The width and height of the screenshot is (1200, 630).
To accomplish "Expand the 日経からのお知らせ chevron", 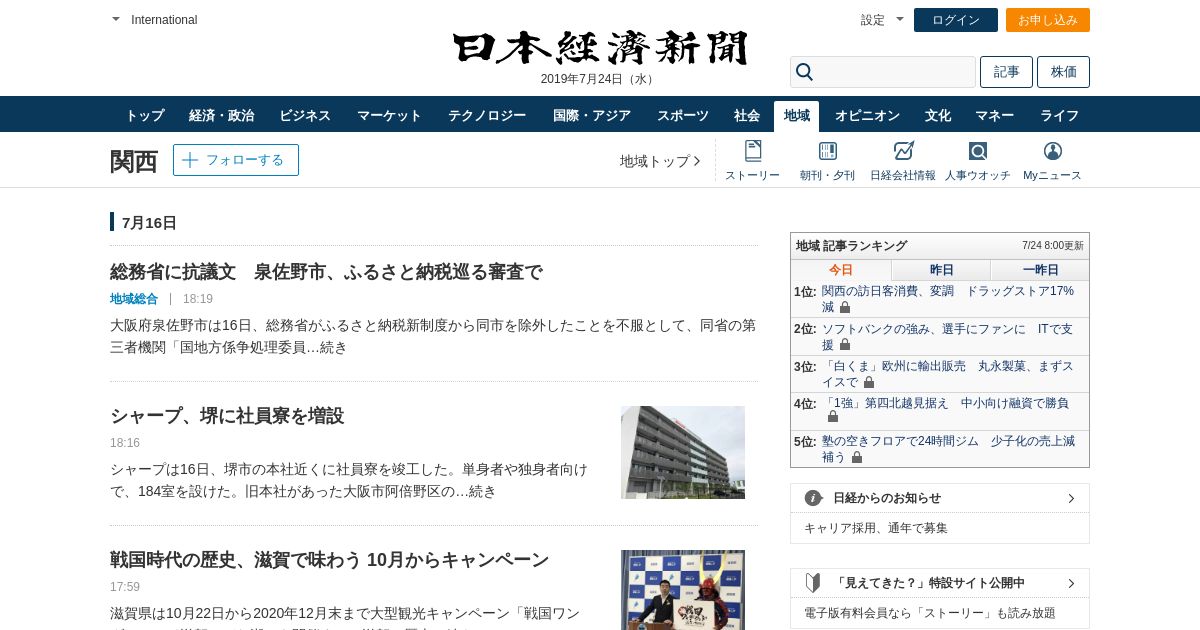I will pyautogui.click(x=1071, y=498).
